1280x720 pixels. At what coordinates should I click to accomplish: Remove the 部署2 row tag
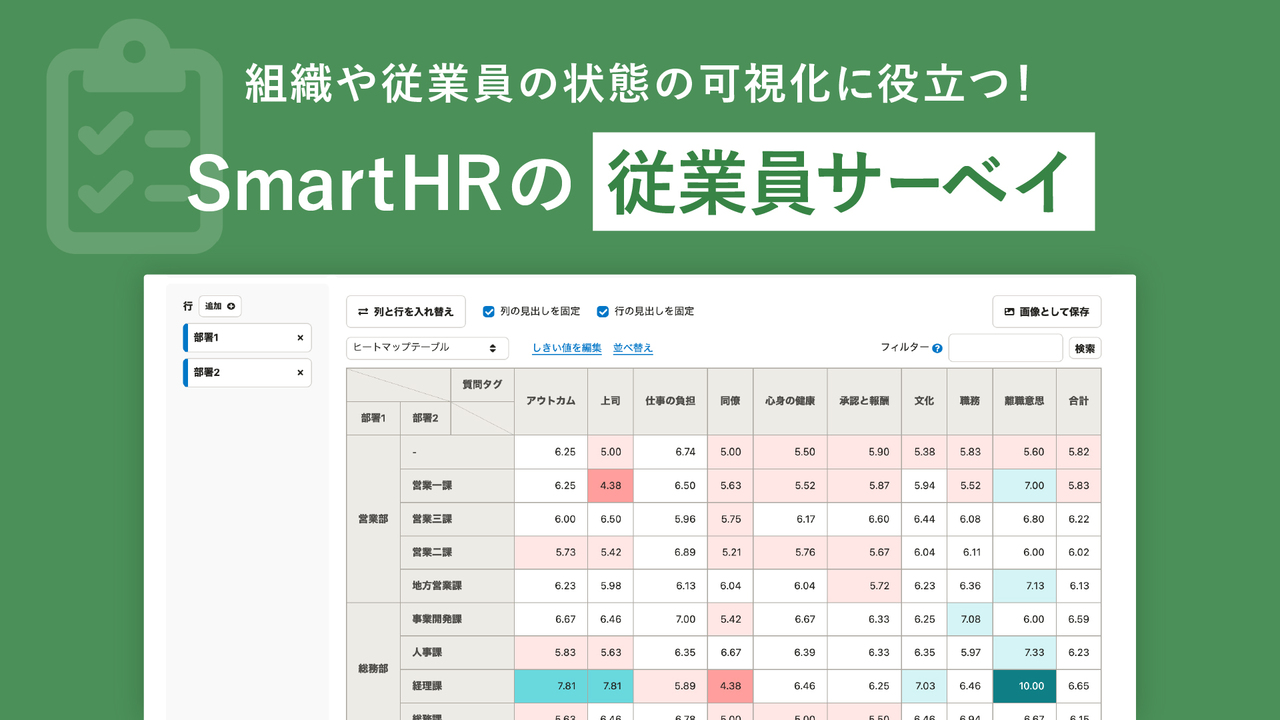pos(300,372)
